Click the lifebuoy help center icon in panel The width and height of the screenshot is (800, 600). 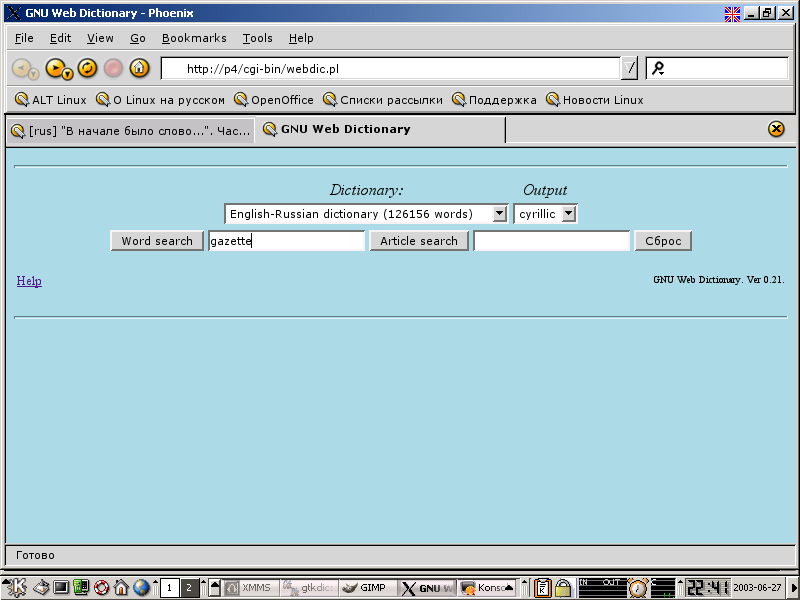(101, 588)
